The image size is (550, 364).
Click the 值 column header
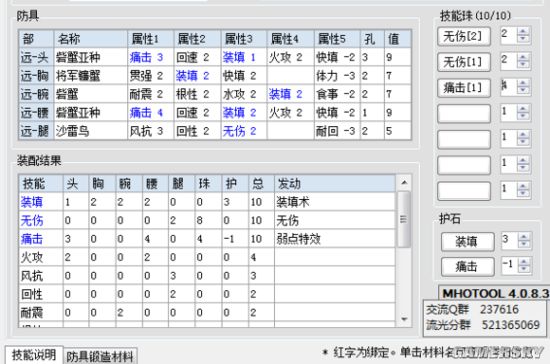pos(398,39)
